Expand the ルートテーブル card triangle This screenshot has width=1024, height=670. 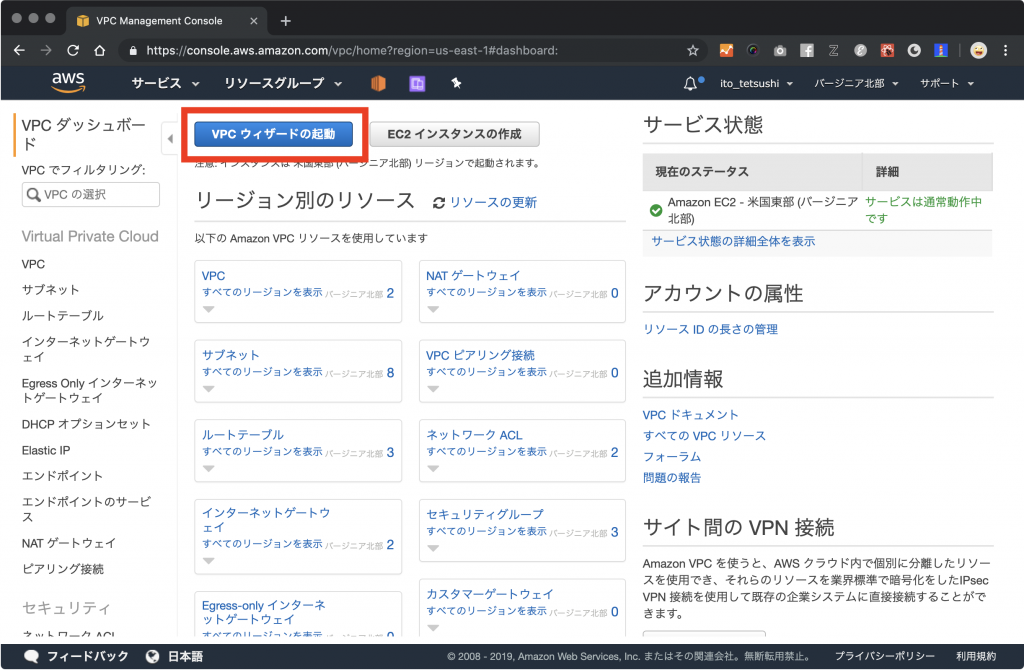pyautogui.click(x=208, y=469)
